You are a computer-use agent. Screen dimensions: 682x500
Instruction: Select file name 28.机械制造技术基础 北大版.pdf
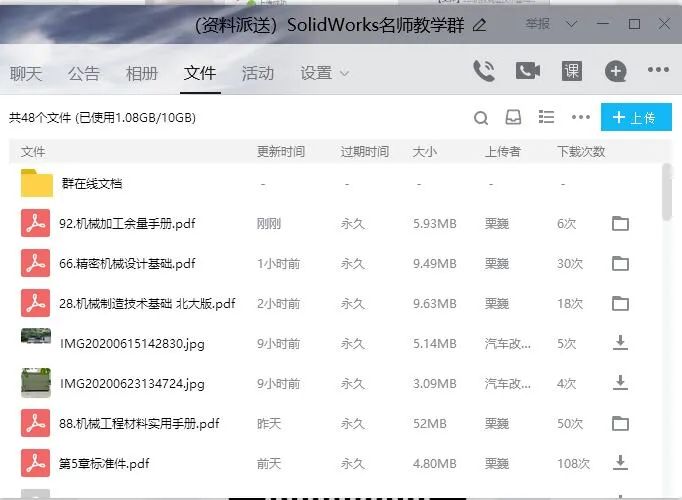147,303
